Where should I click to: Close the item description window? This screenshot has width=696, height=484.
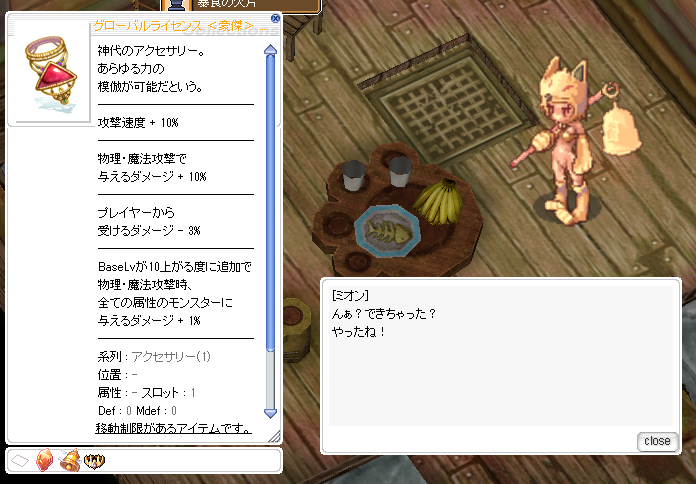275,18
